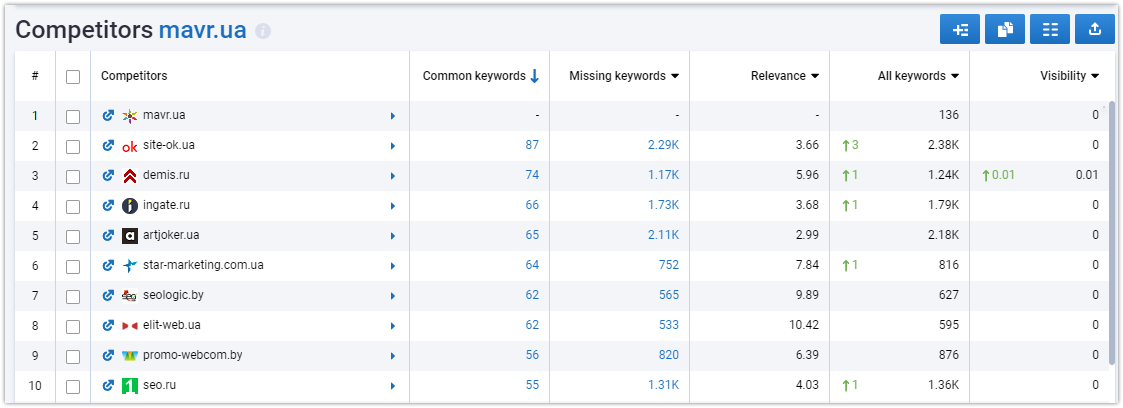Select the checkbox for seo.ru row
Screen dimensions: 1123x408
tap(73, 387)
